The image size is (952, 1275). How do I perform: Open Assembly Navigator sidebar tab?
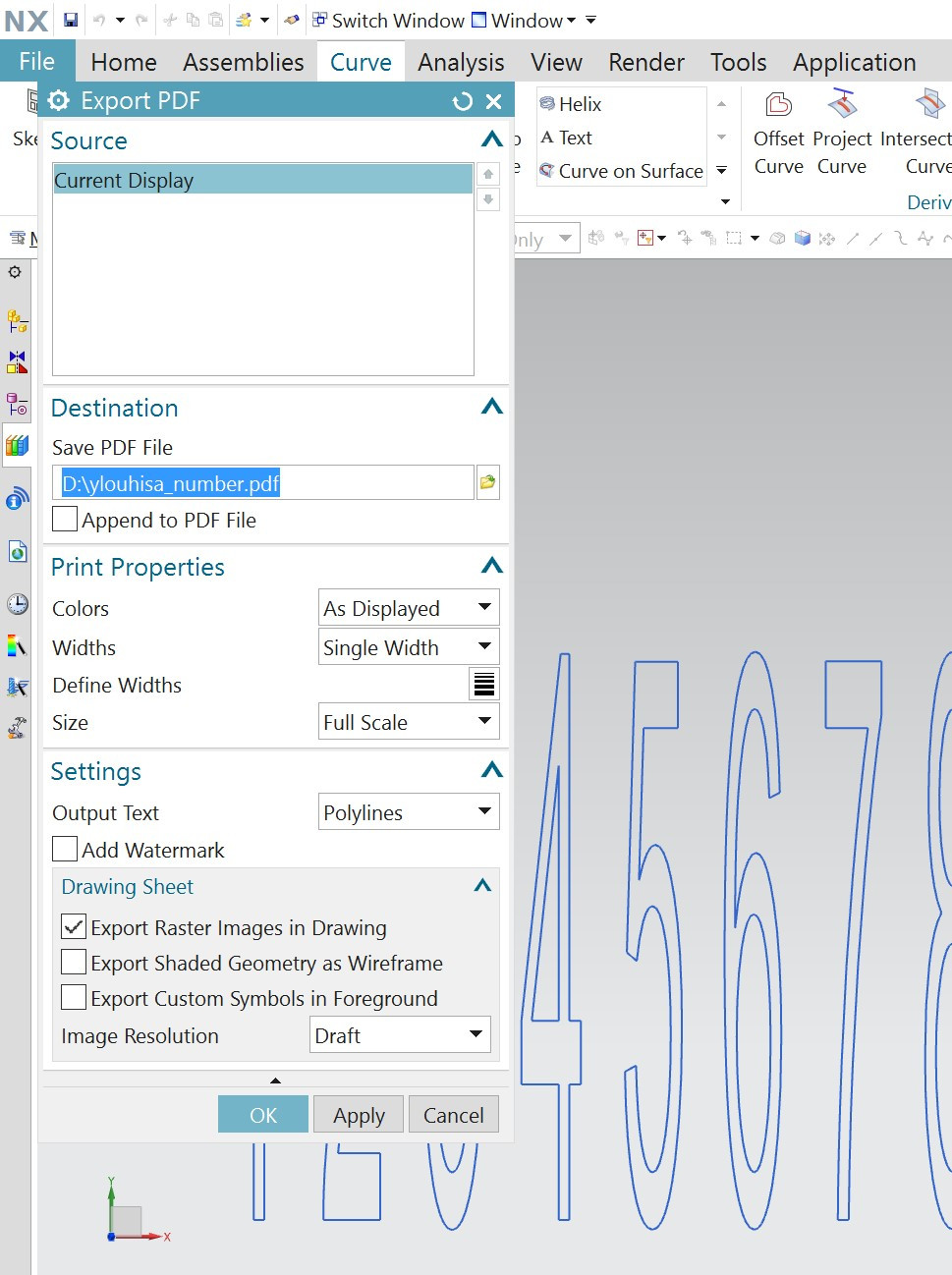17,319
